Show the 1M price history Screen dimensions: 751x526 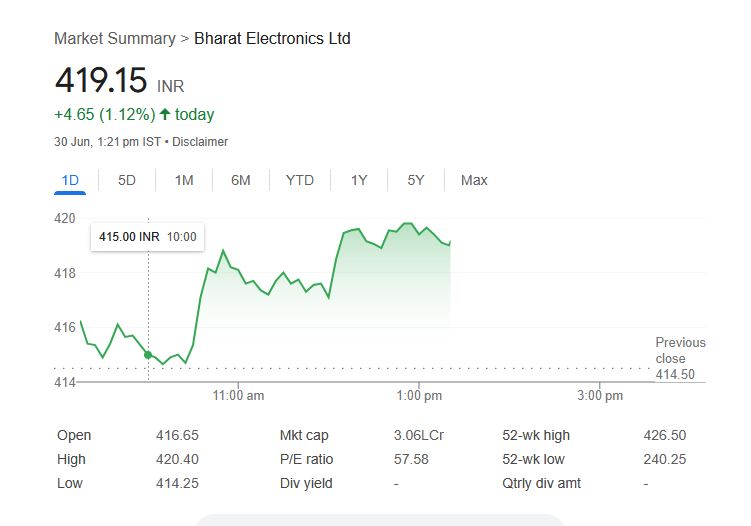coord(184,180)
